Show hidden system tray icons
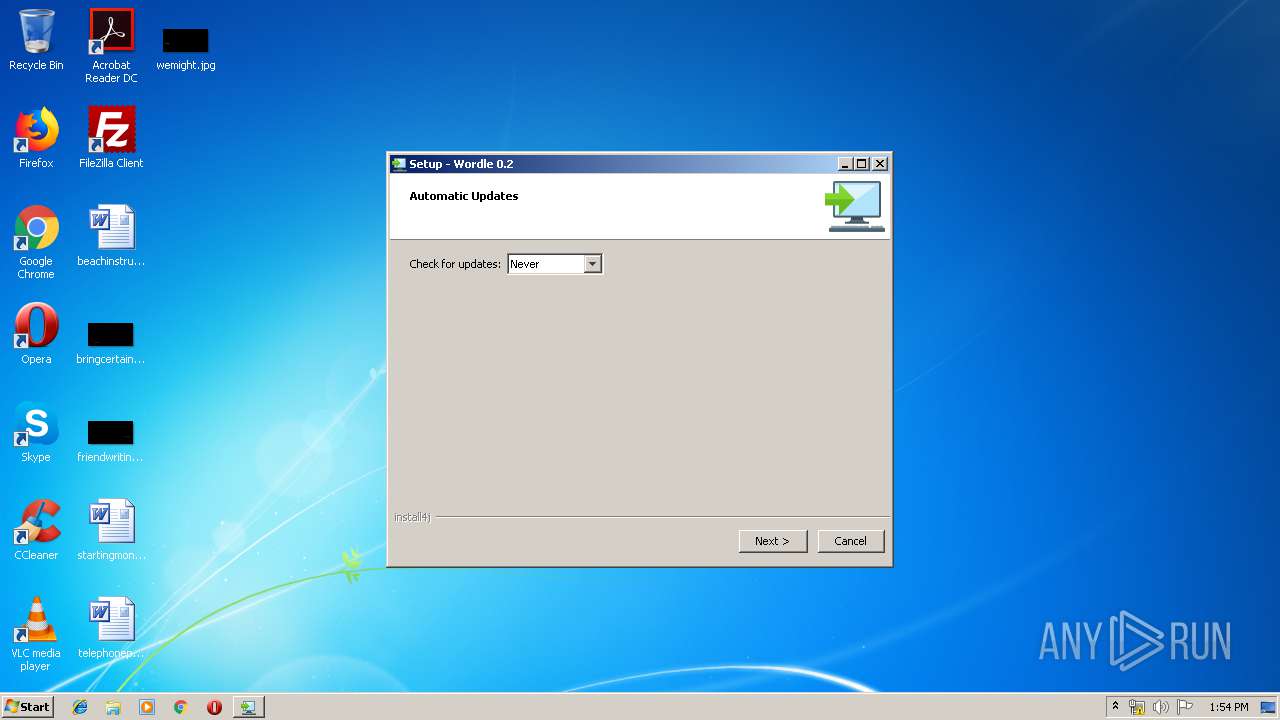This screenshot has height=720, width=1280. 1115,706
